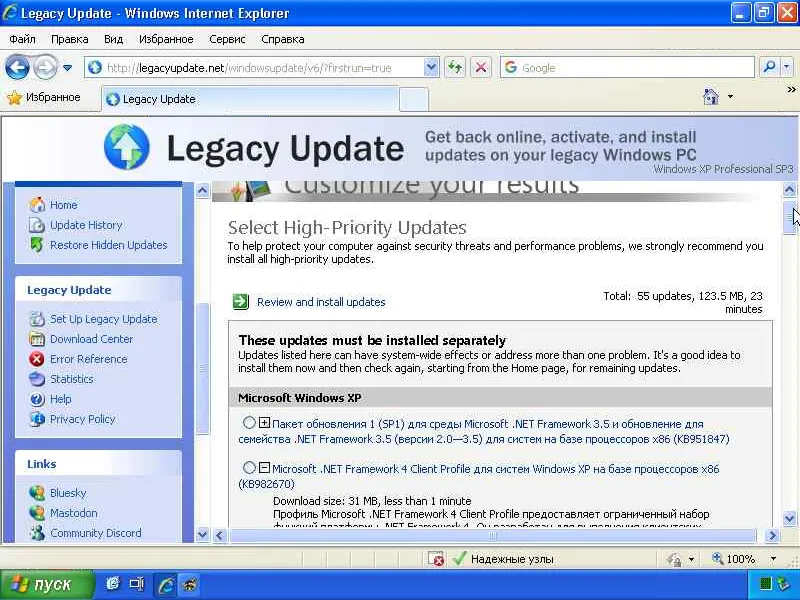Click the main page scroll down arrow
Viewport: 800px width, 600px height.
pyautogui.click(x=789, y=519)
